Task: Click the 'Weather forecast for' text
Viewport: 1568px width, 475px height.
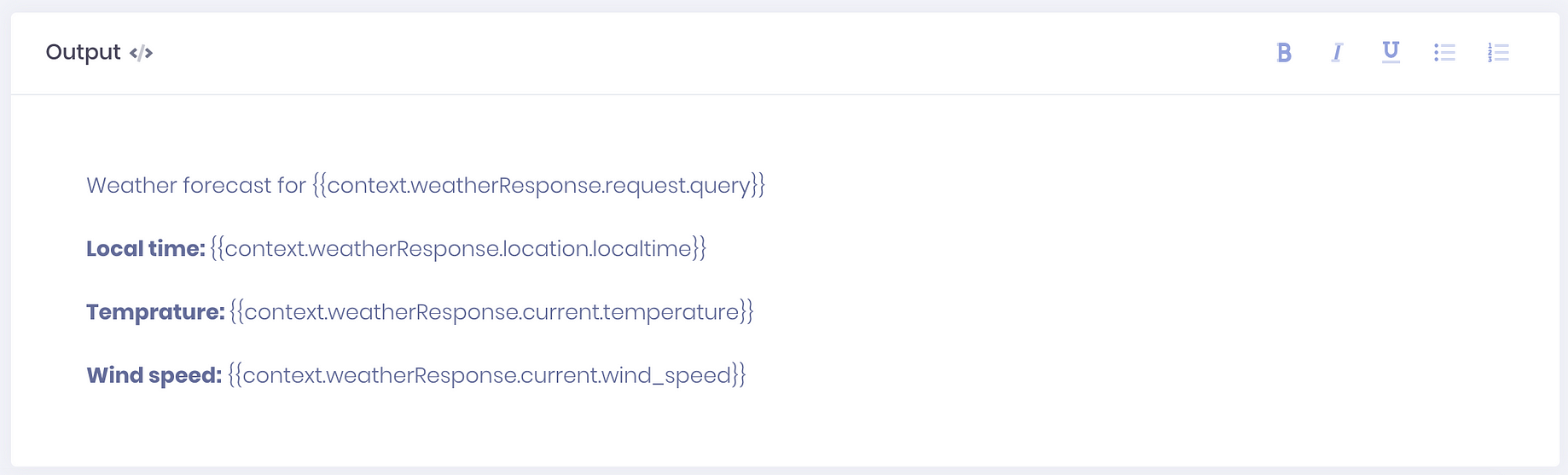Action: point(196,185)
